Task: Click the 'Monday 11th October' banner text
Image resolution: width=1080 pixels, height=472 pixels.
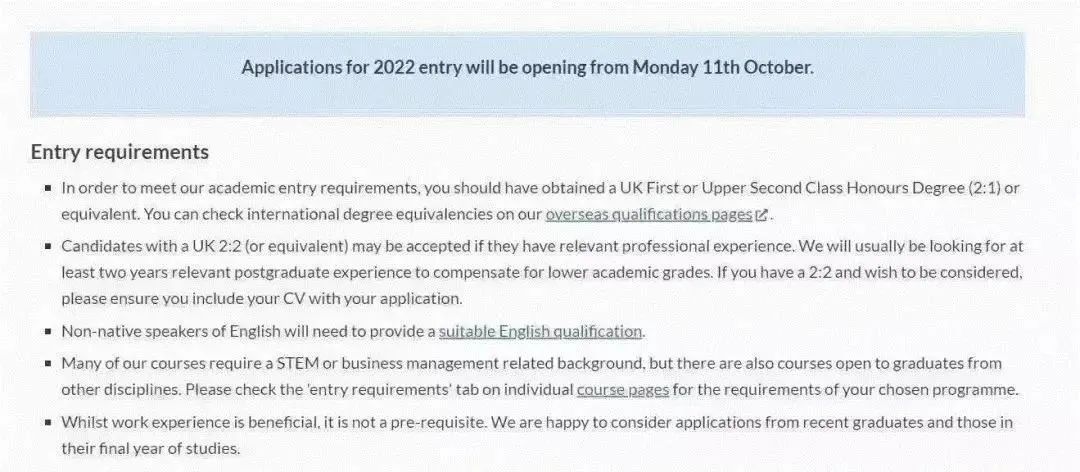Action: click(723, 68)
